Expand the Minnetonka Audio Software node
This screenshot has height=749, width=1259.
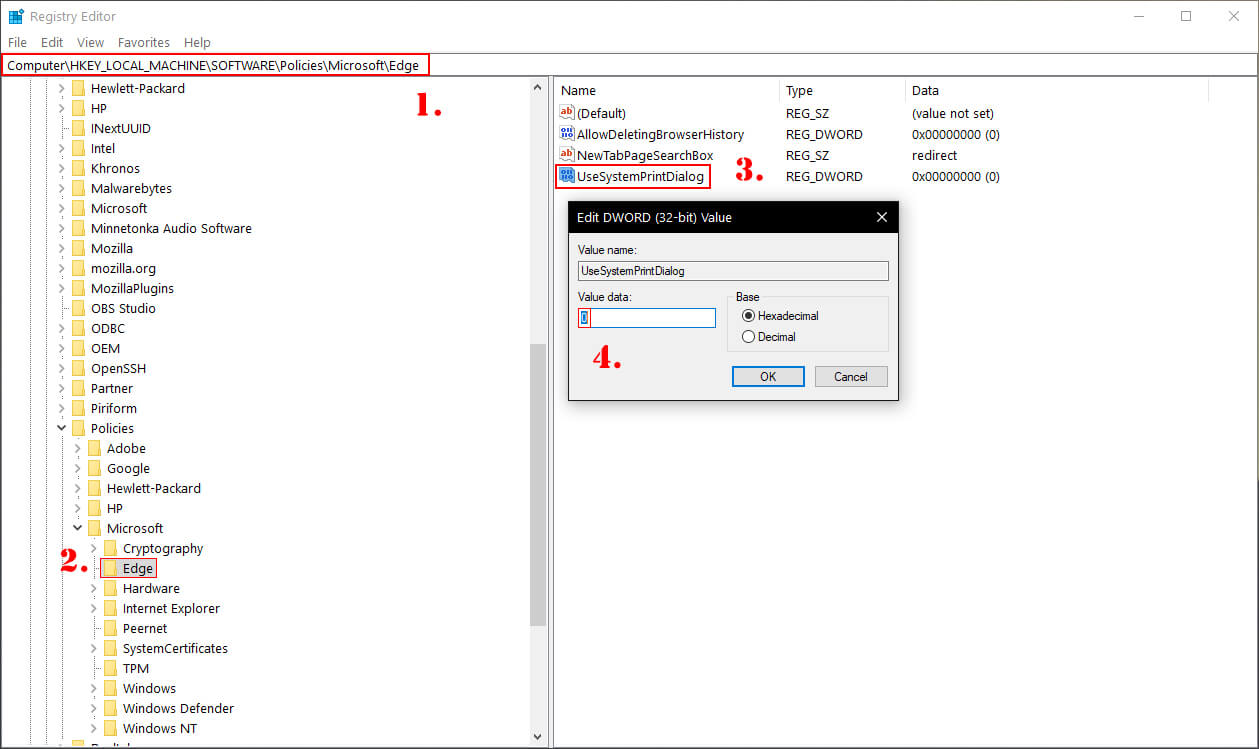coord(61,228)
